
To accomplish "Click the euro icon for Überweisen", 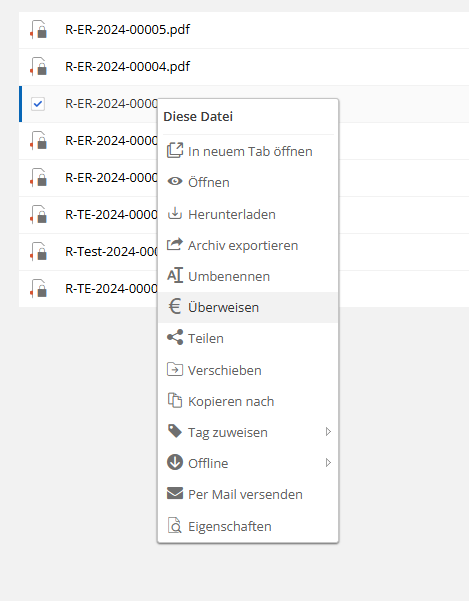I will [175, 306].
